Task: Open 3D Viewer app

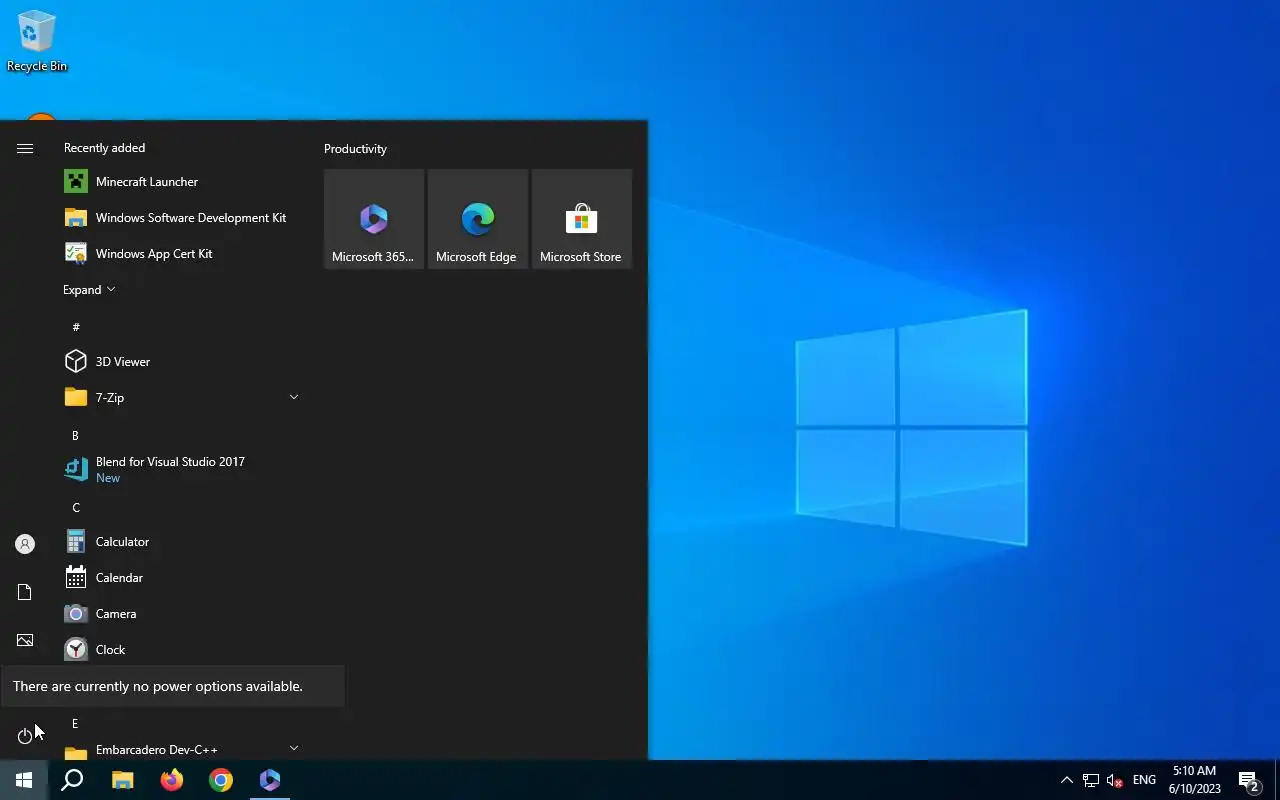Action: [182, 361]
